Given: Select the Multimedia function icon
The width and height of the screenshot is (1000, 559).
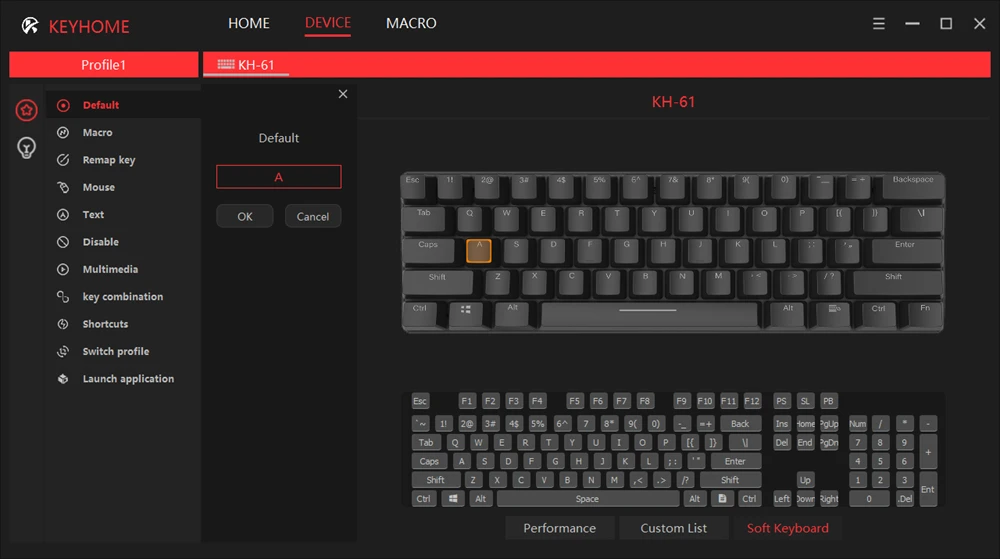Looking at the screenshot, I should 62,270.
